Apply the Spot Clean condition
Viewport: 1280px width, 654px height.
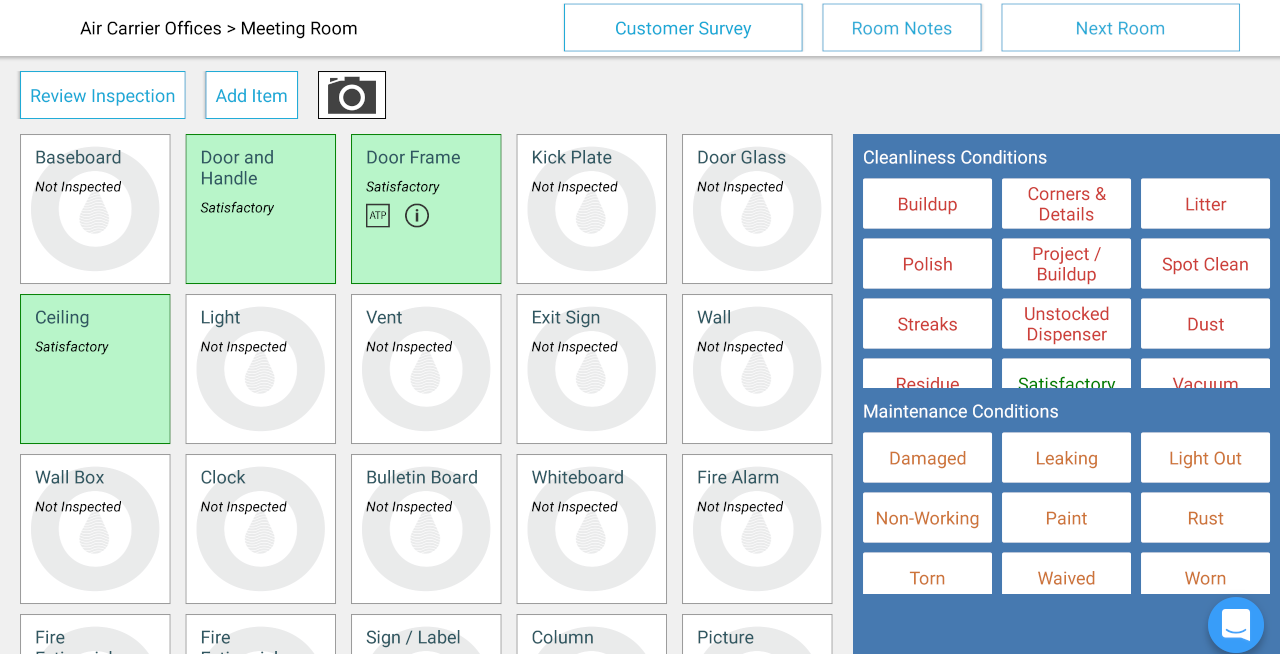[x=1205, y=264]
